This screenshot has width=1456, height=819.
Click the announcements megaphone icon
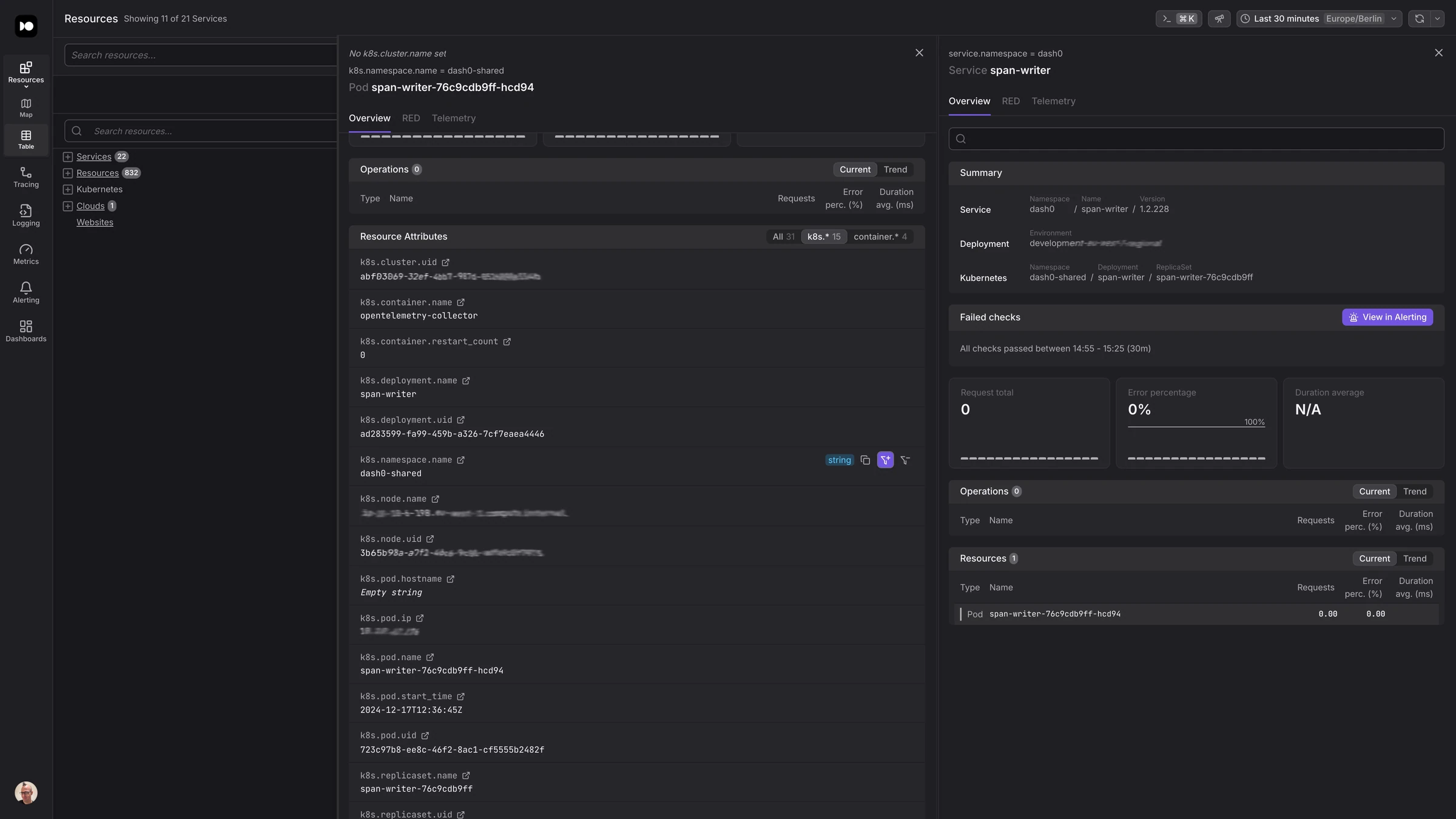point(1219,19)
